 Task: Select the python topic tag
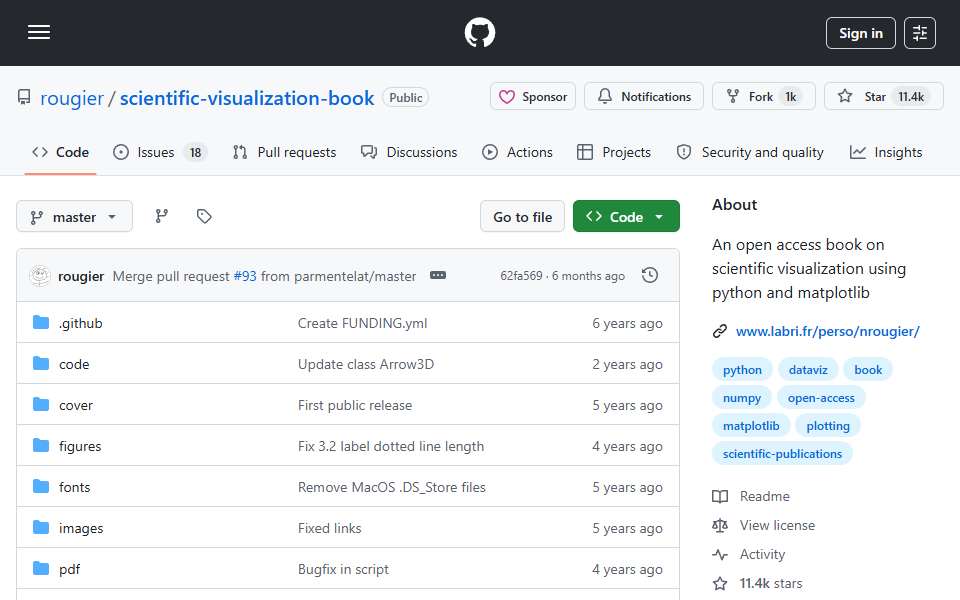coord(742,370)
